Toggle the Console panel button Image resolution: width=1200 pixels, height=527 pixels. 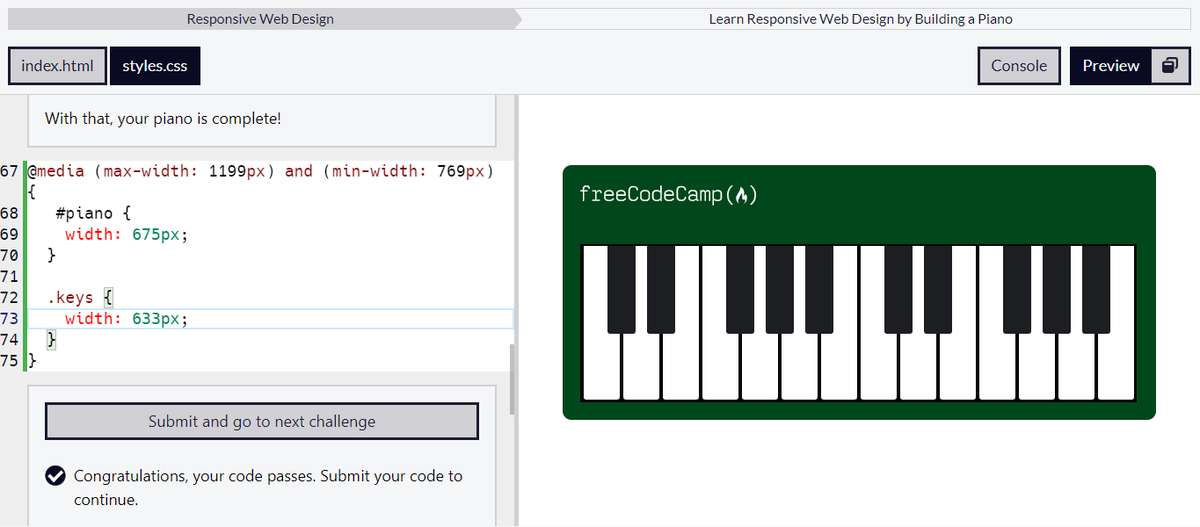1019,66
